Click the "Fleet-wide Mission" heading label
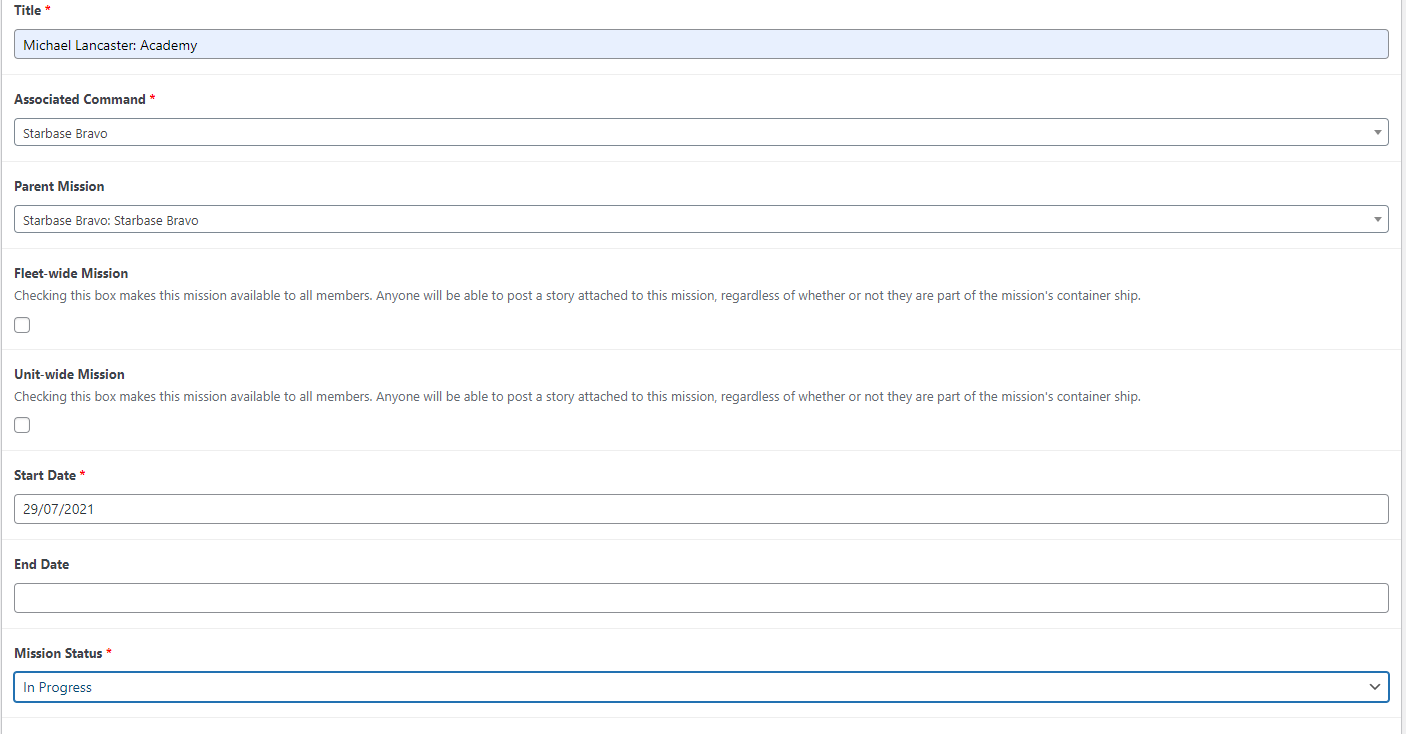The width and height of the screenshot is (1406, 734). coord(71,273)
